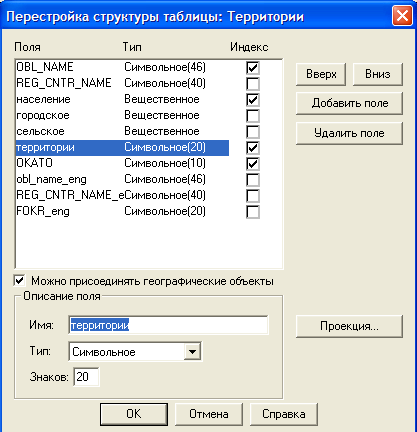Open the Тип dropdown arrow
The image size is (417, 432).
[192, 351]
